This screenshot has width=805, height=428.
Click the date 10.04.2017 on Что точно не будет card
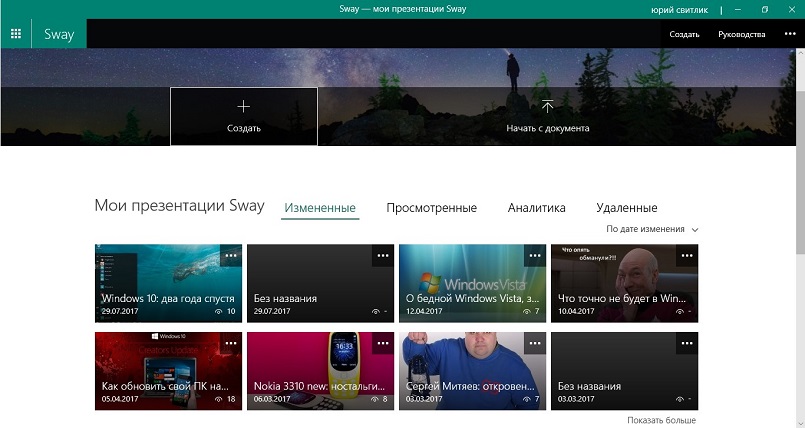576,312
